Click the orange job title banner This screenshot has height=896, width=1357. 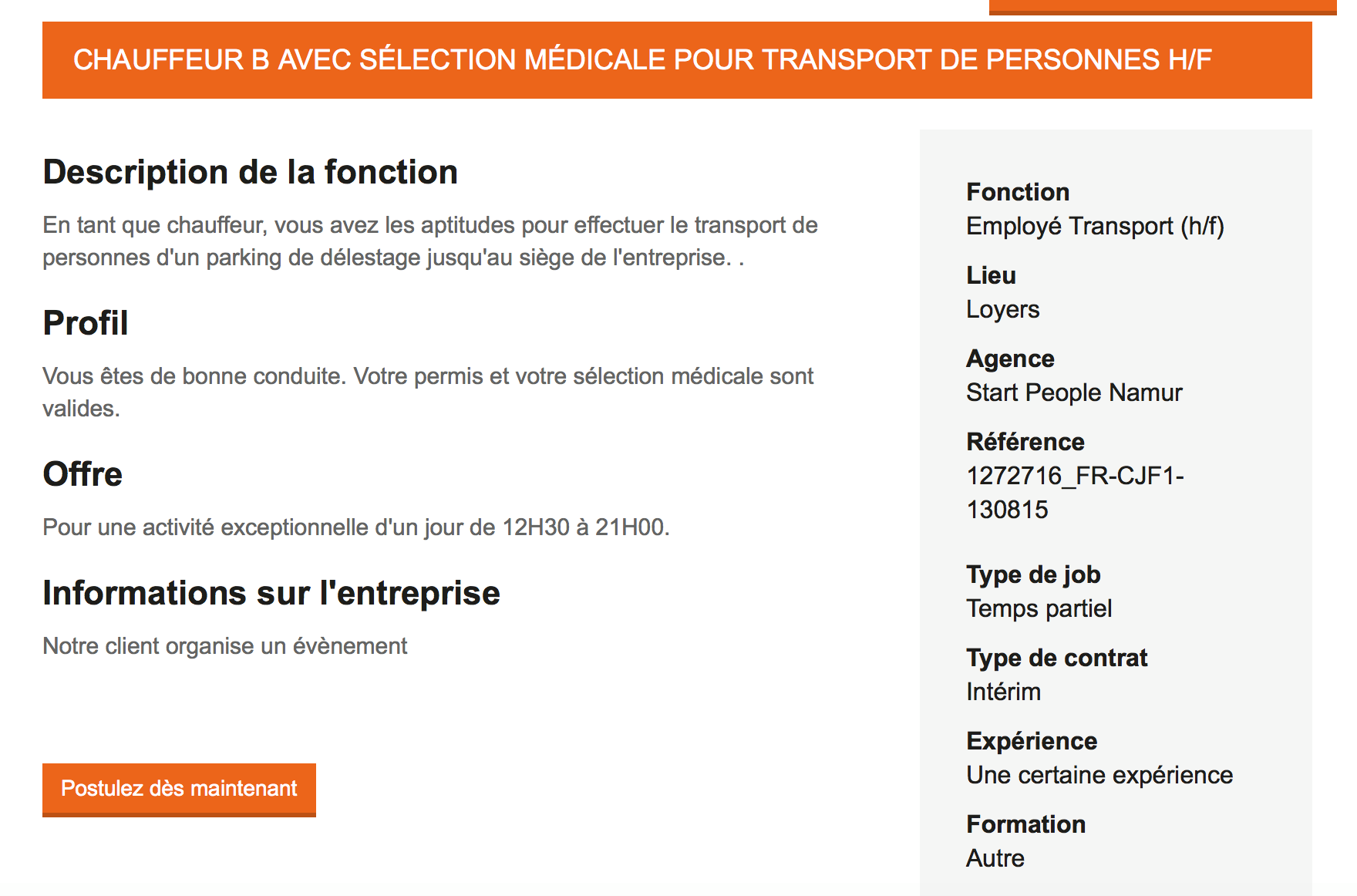click(677, 60)
